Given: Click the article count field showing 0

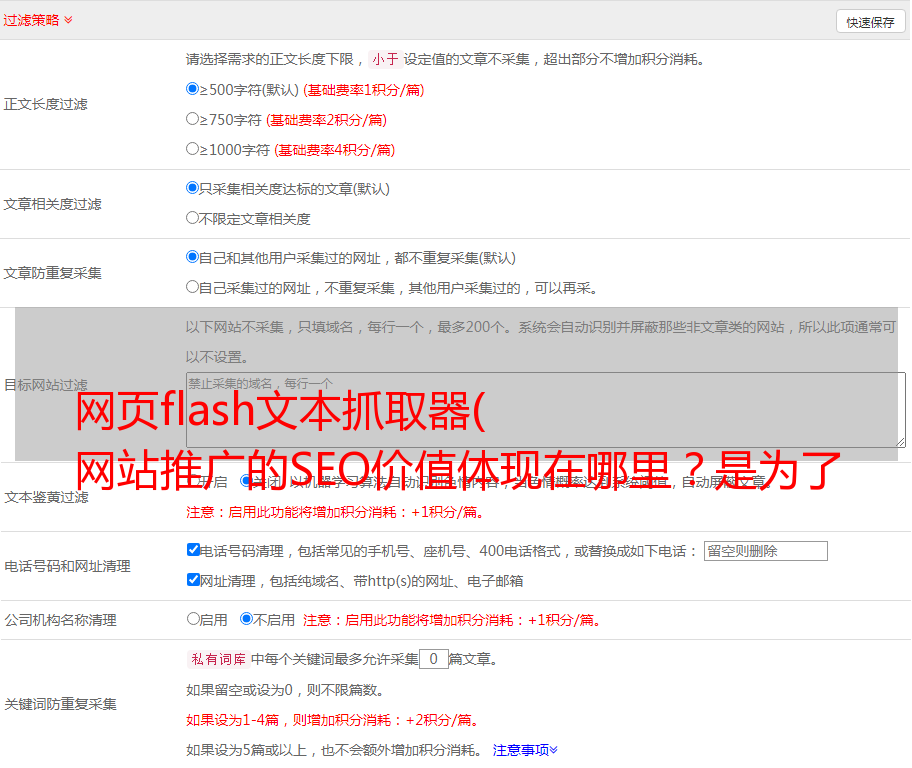Looking at the screenshot, I should pyautogui.click(x=434, y=659).
